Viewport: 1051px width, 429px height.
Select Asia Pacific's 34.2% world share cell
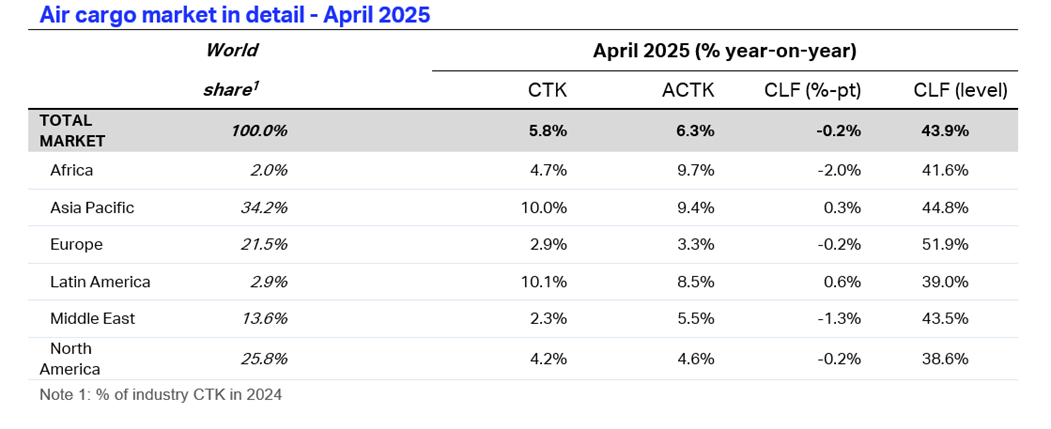[x=266, y=208]
